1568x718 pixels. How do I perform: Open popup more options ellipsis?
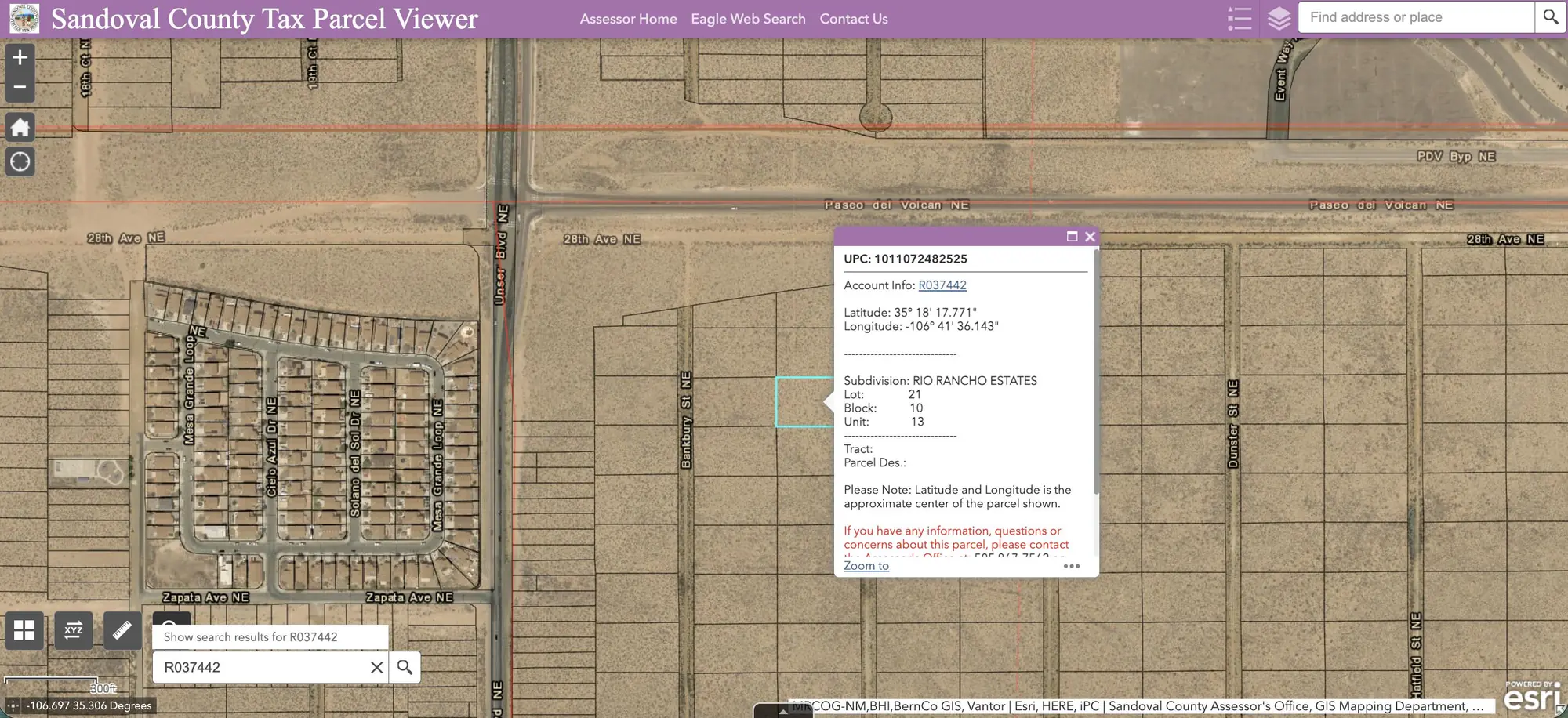1072,566
